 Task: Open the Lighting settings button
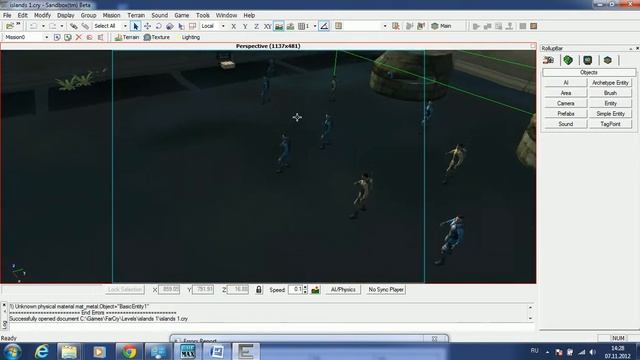tap(188, 37)
